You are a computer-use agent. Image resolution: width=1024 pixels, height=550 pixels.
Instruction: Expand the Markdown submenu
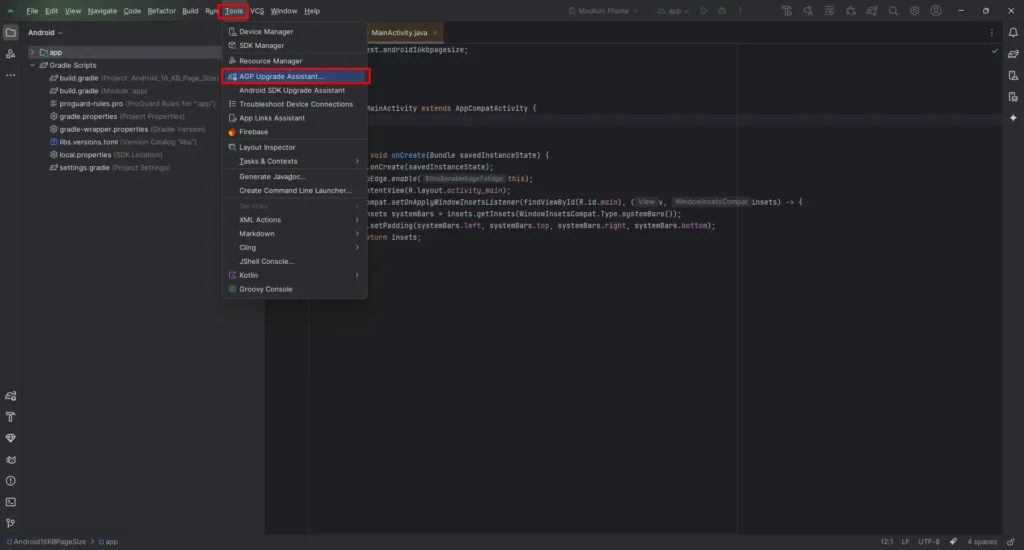click(295, 234)
